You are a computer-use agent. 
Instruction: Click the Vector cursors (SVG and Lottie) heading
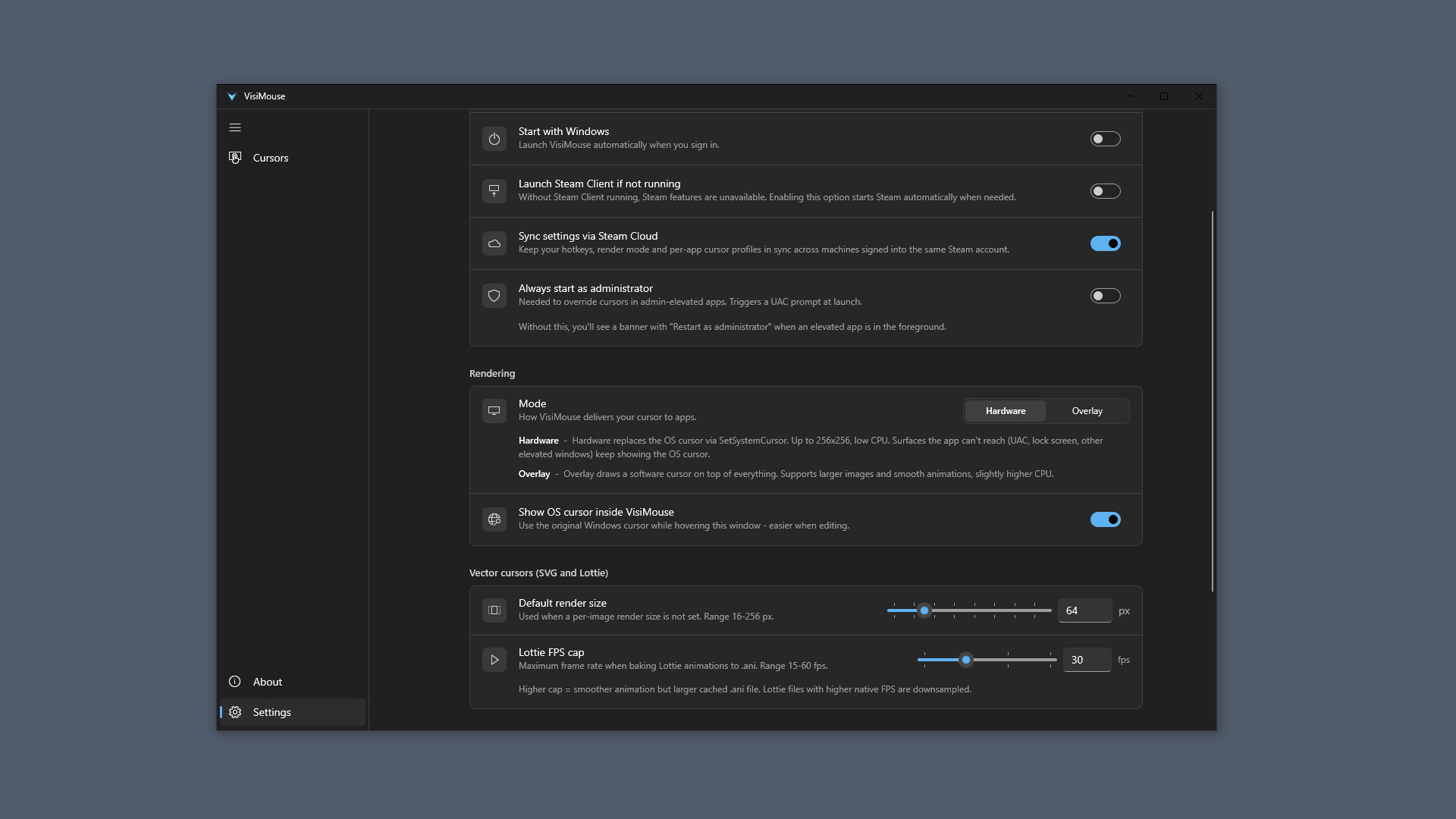tap(538, 573)
